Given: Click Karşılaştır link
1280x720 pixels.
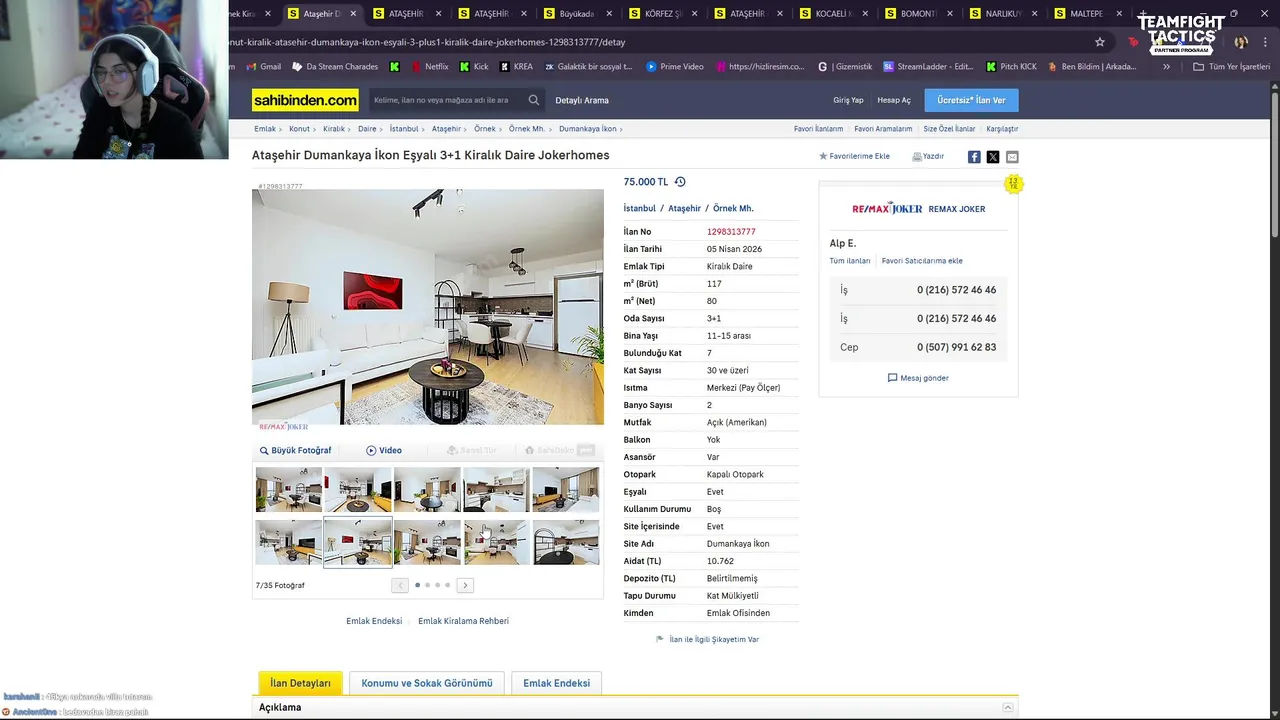Looking at the screenshot, I should point(1002,129).
